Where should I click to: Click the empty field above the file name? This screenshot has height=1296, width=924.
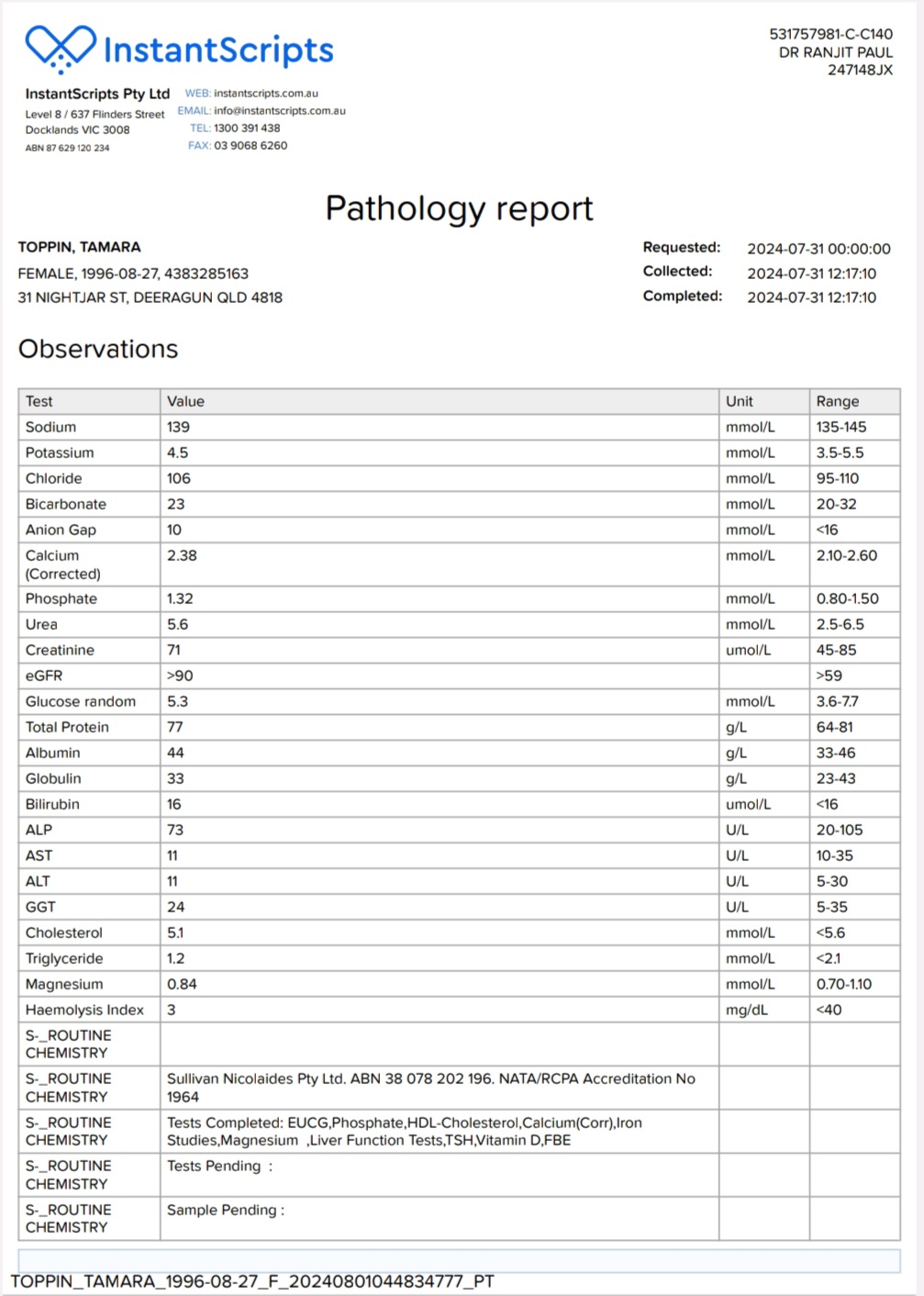pos(459,1260)
